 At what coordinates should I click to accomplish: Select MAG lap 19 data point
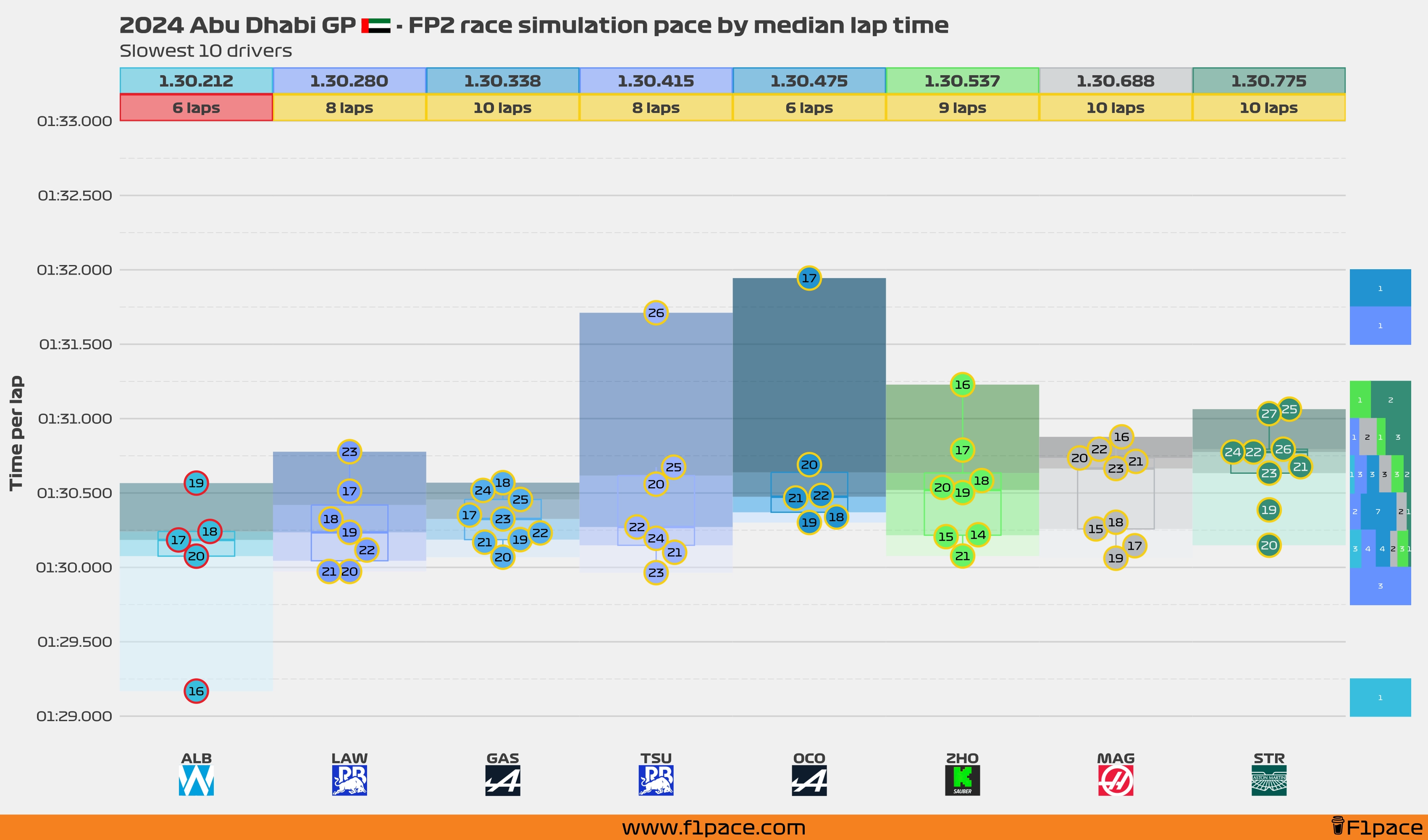(x=1116, y=558)
